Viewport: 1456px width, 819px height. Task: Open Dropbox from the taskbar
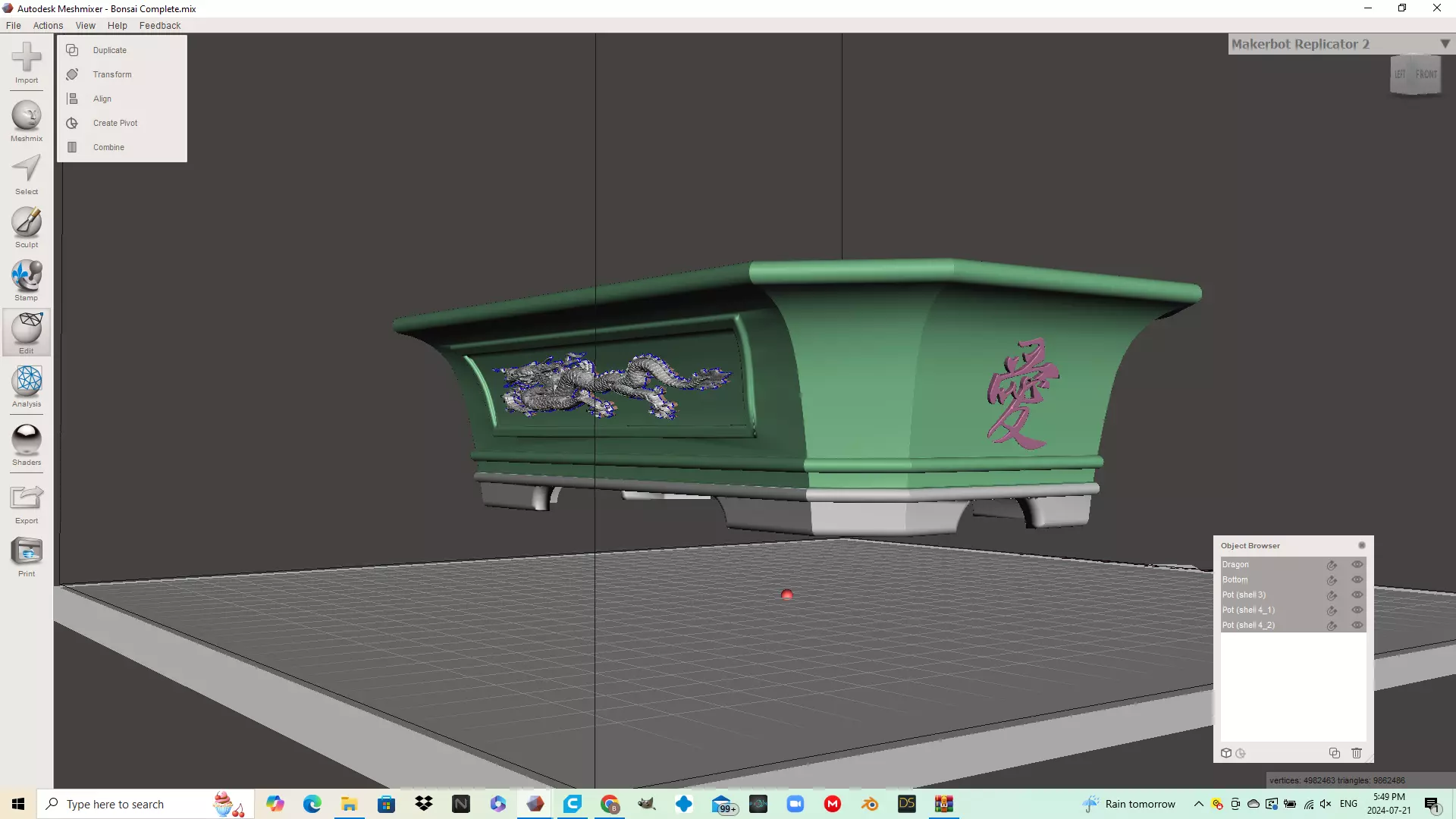424,804
